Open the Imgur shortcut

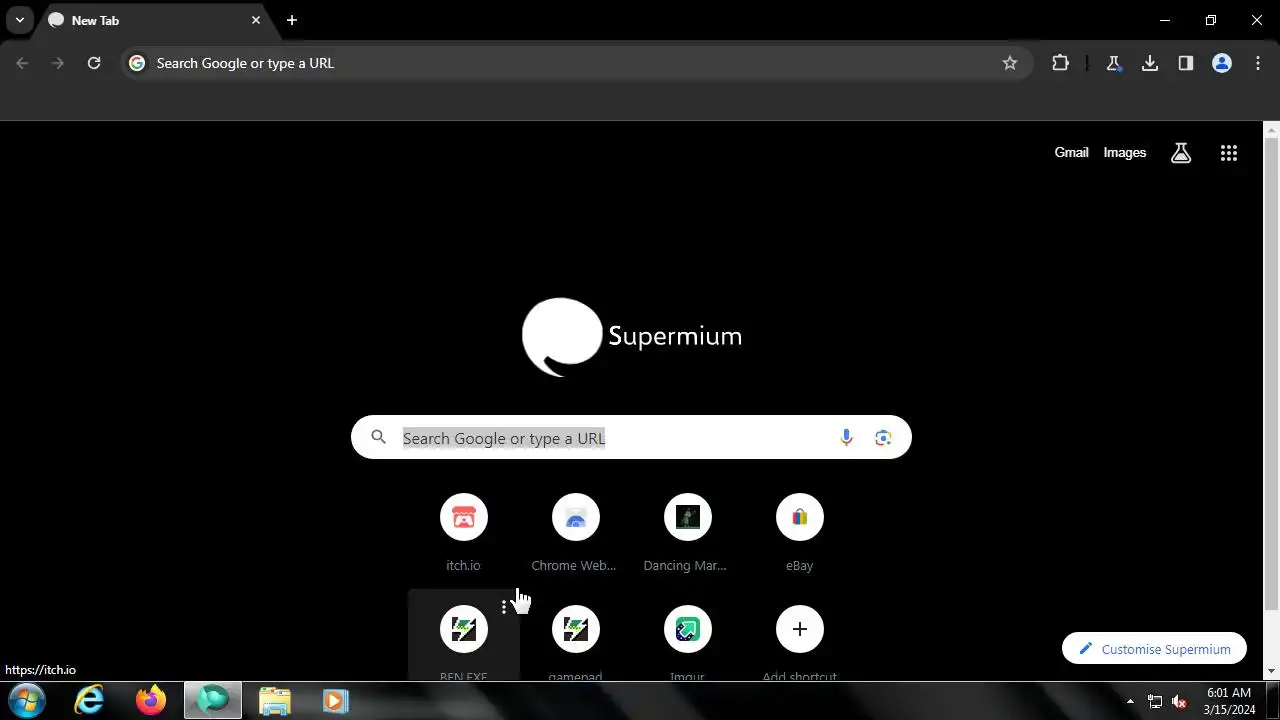687,636
